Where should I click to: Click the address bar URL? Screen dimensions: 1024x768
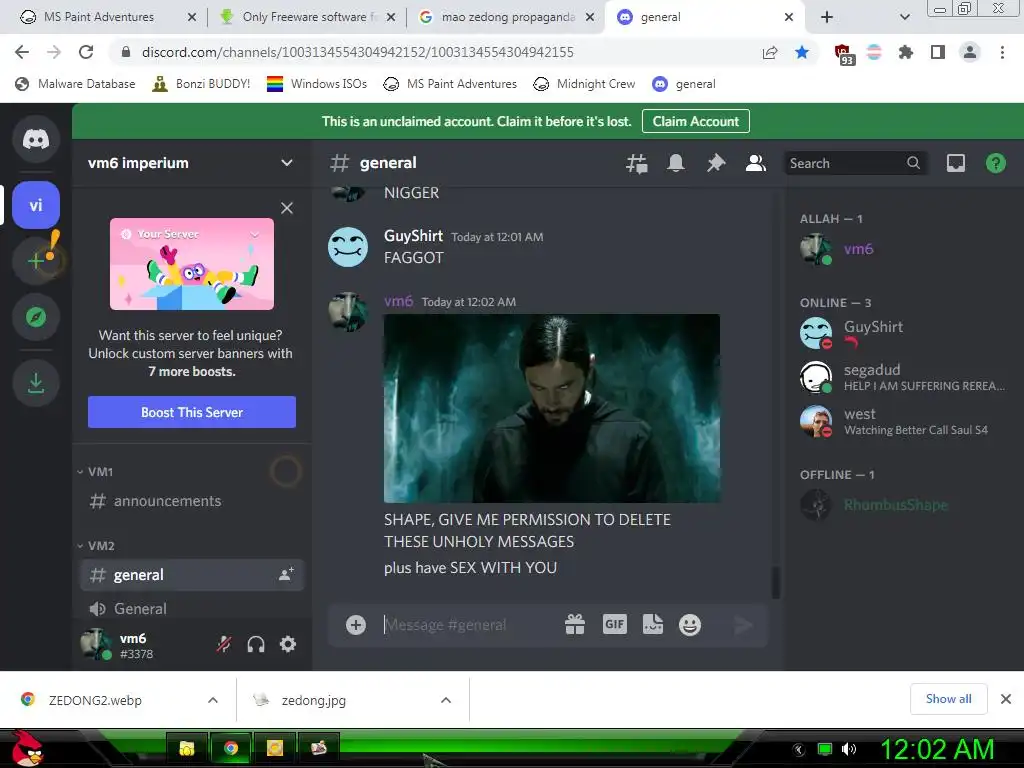pos(358,52)
